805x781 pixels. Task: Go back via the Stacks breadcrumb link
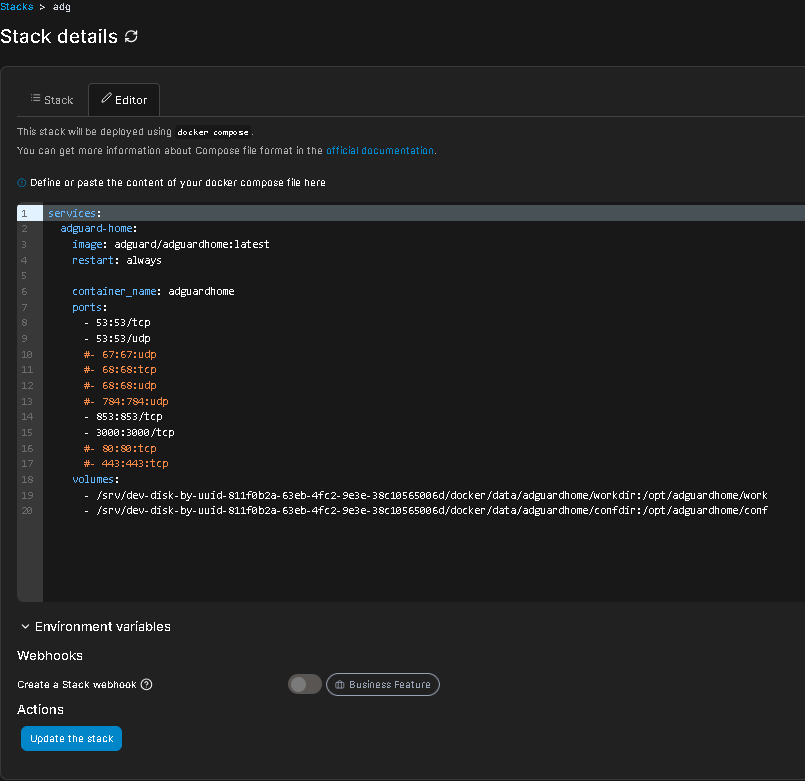click(16, 6)
